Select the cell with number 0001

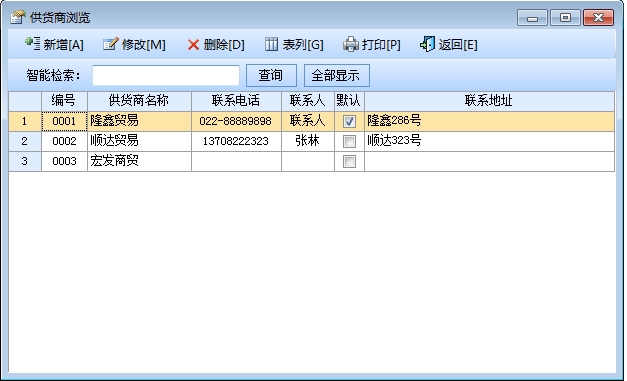click(64, 121)
